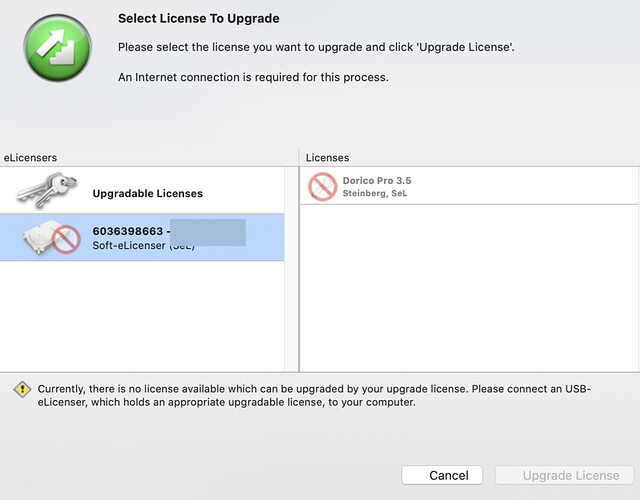This screenshot has height=500, width=640.
Task: Click the Internet connection required notice text
Action: point(253,77)
